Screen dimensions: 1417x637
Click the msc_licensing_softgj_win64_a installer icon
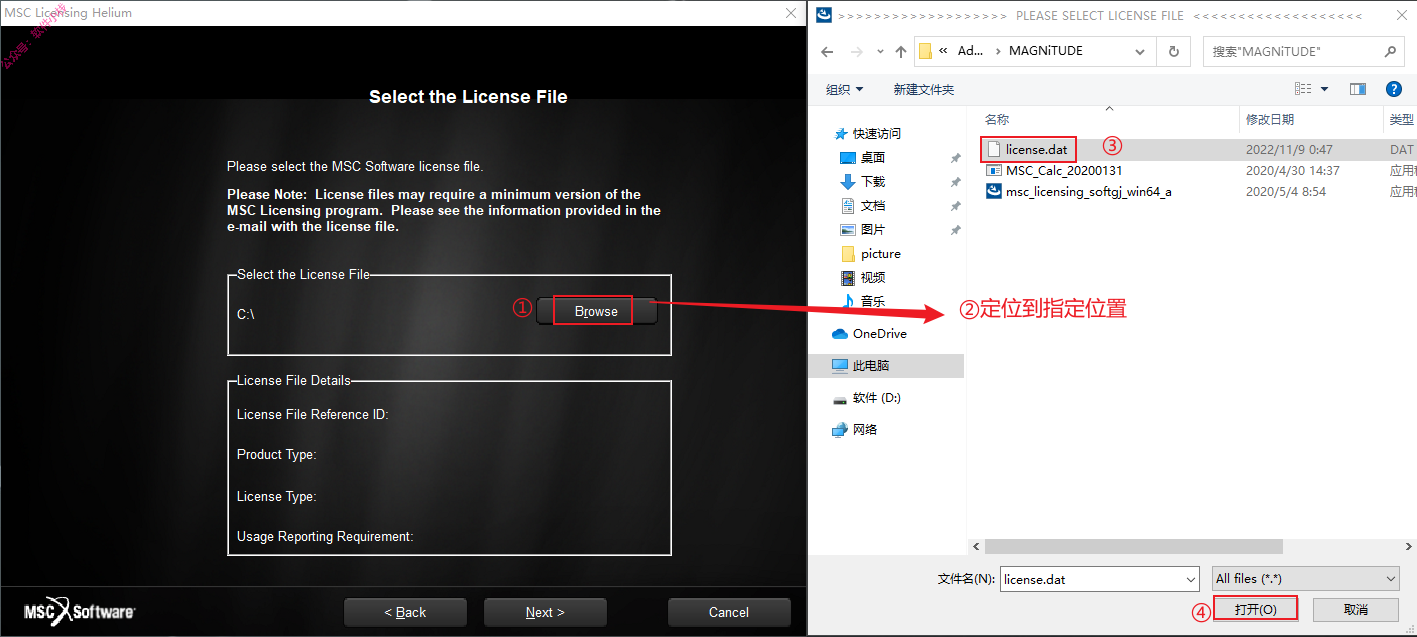tap(994, 192)
